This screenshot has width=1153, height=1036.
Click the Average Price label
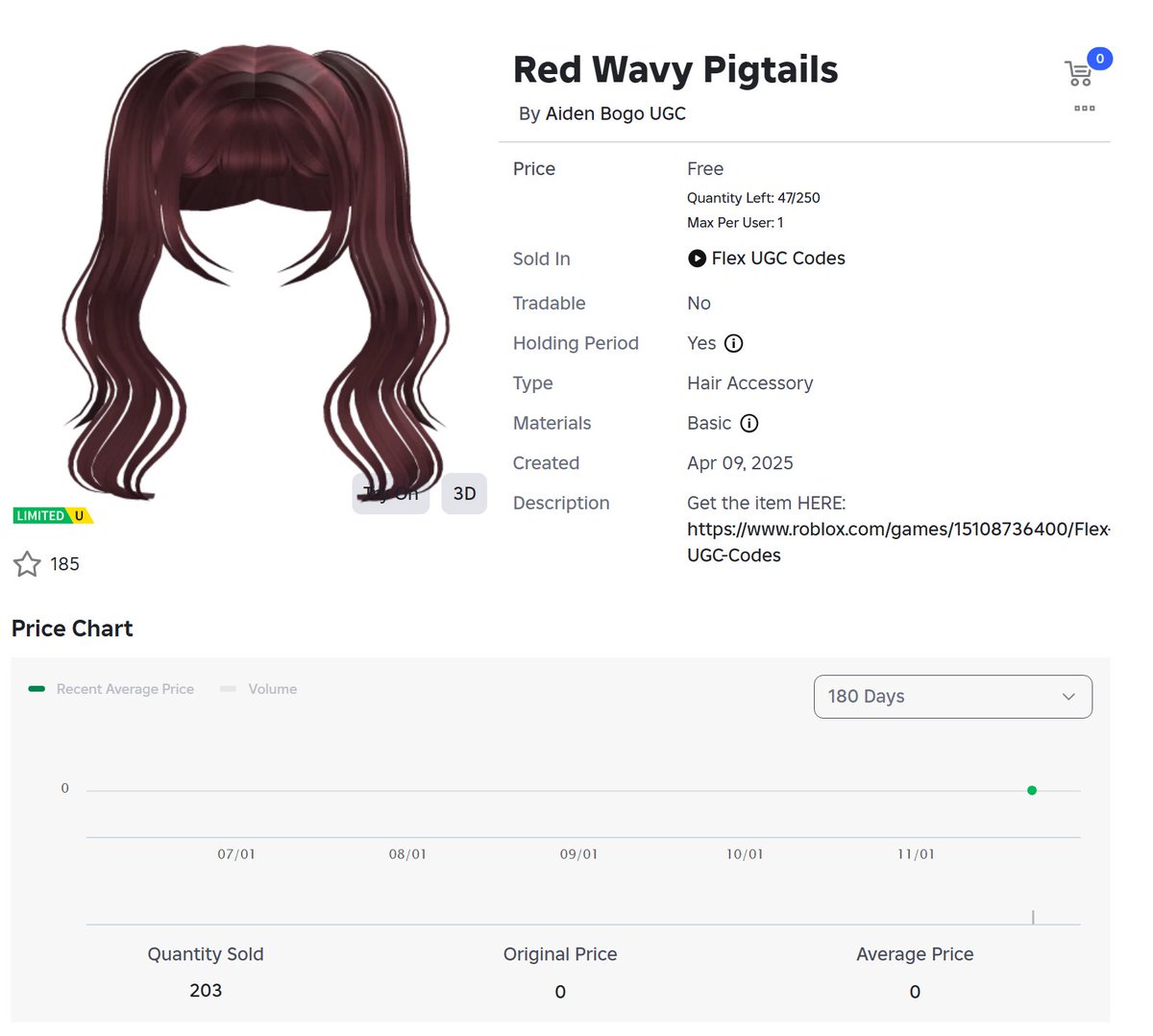coord(915,954)
